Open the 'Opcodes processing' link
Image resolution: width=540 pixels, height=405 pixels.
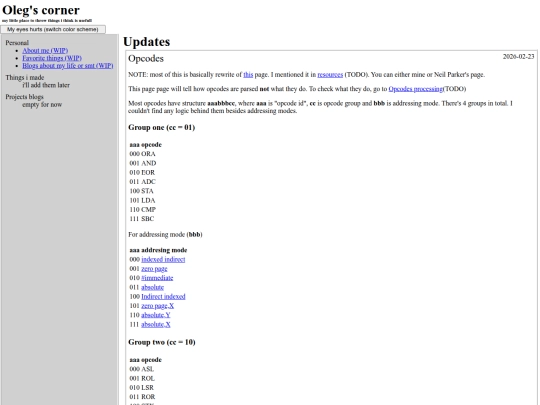click(416, 89)
